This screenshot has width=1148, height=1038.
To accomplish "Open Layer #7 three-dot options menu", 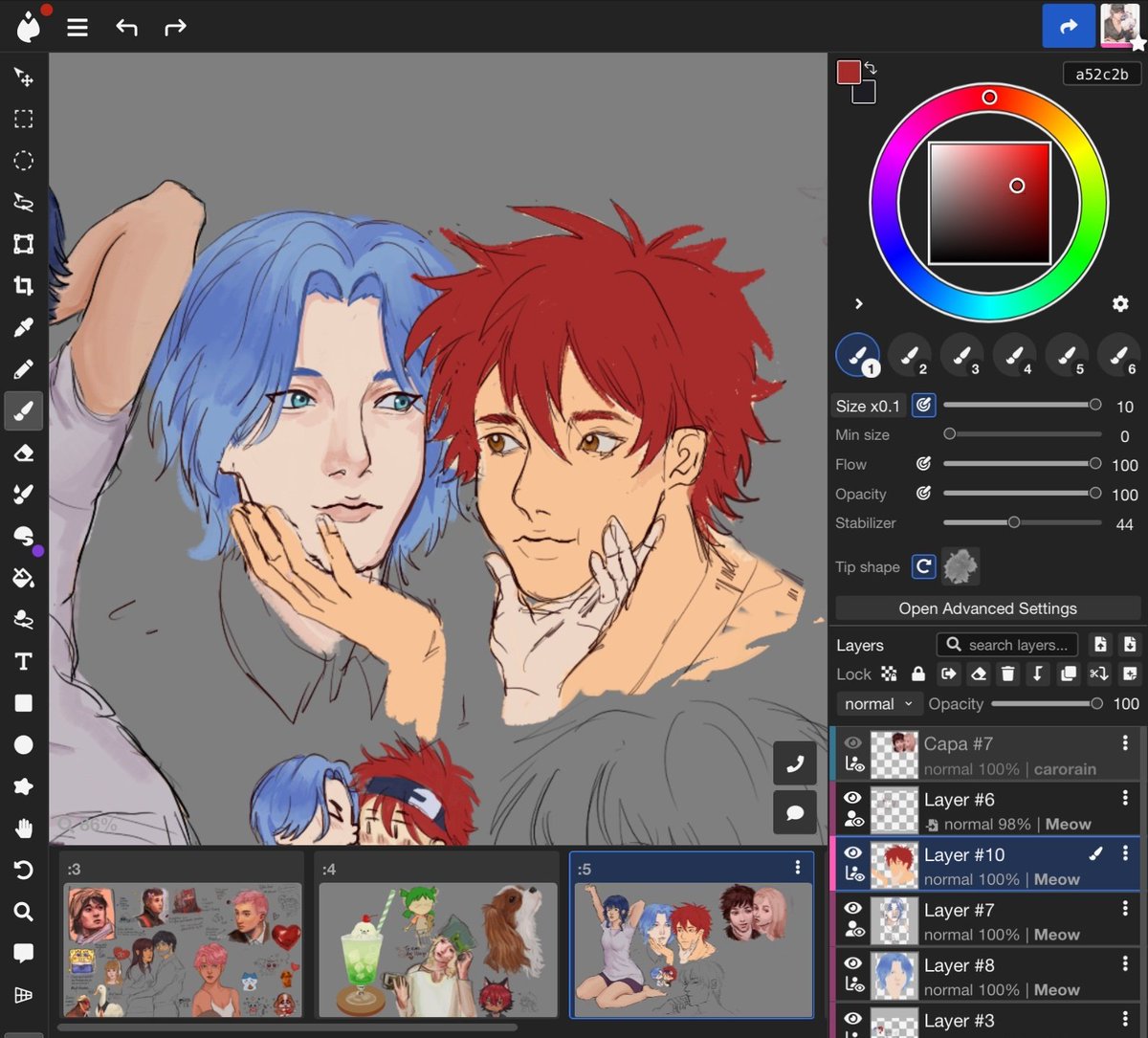I will (1125, 910).
